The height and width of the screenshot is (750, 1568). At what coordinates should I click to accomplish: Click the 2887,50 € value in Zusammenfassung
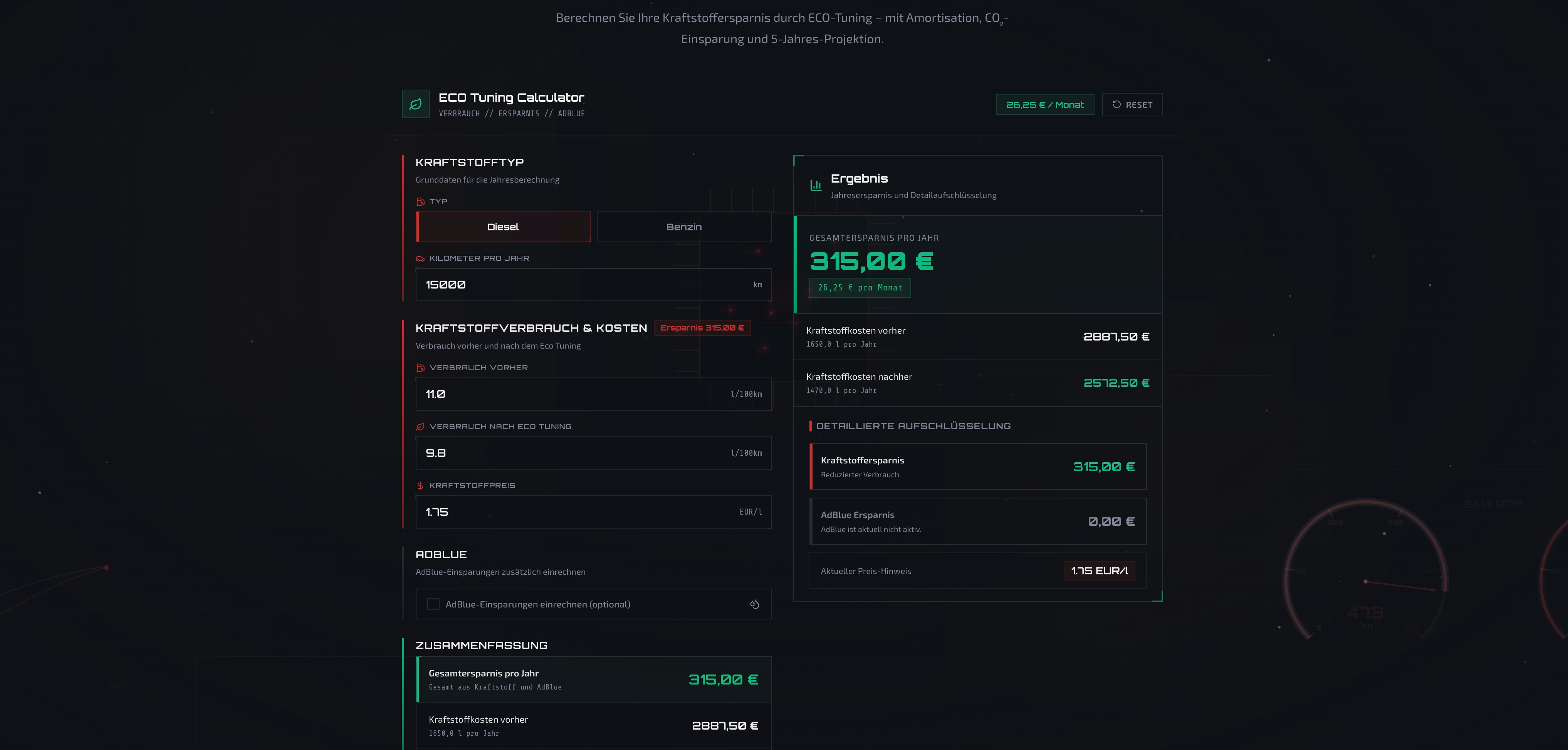724,726
